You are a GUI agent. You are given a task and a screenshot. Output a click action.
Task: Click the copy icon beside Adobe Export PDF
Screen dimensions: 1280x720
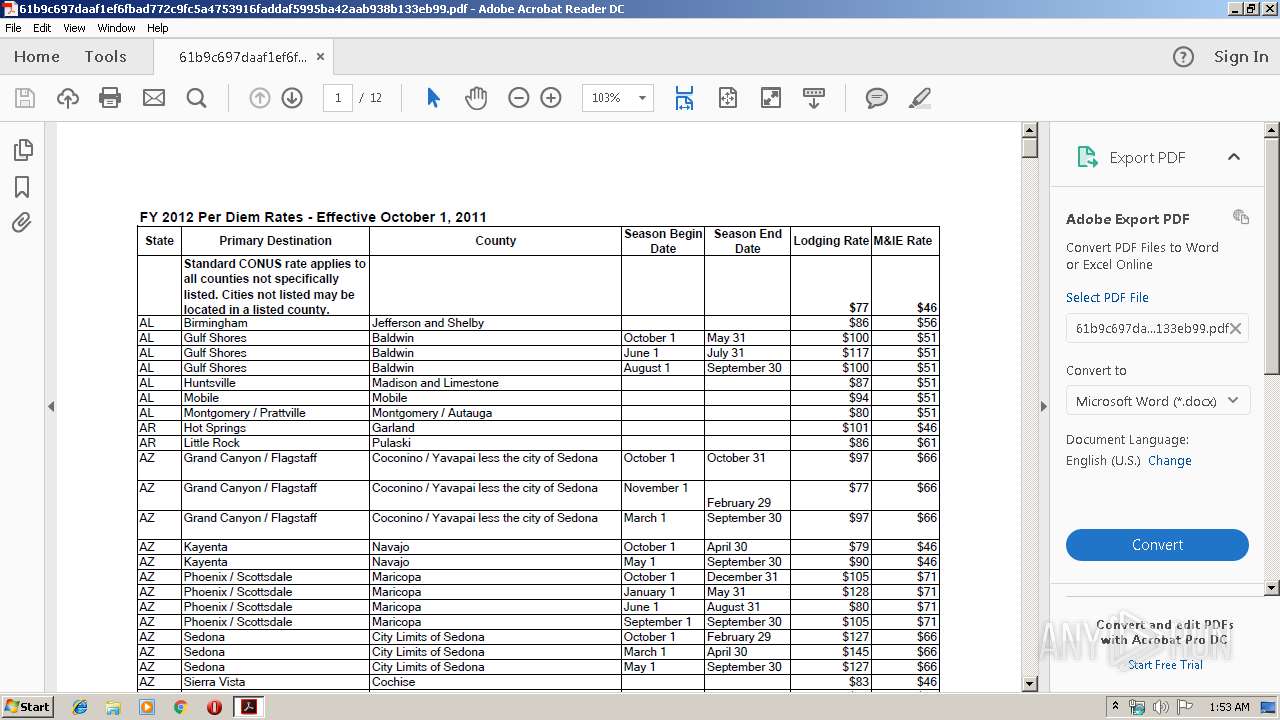point(1241,217)
